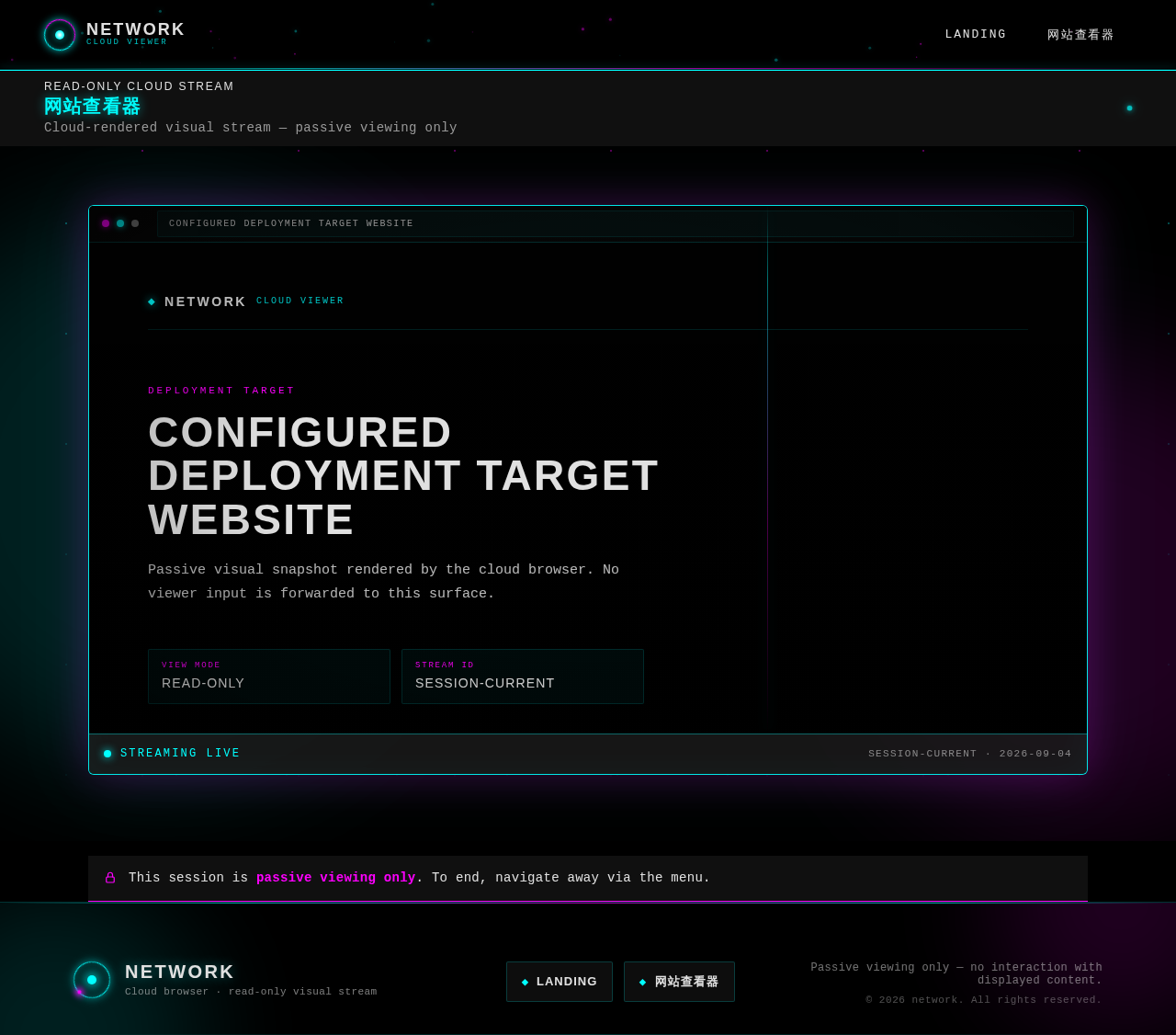This screenshot has width=1176, height=1035.
Task: Click the gray window dot in the stream frame
Action: tap(135, 223)
